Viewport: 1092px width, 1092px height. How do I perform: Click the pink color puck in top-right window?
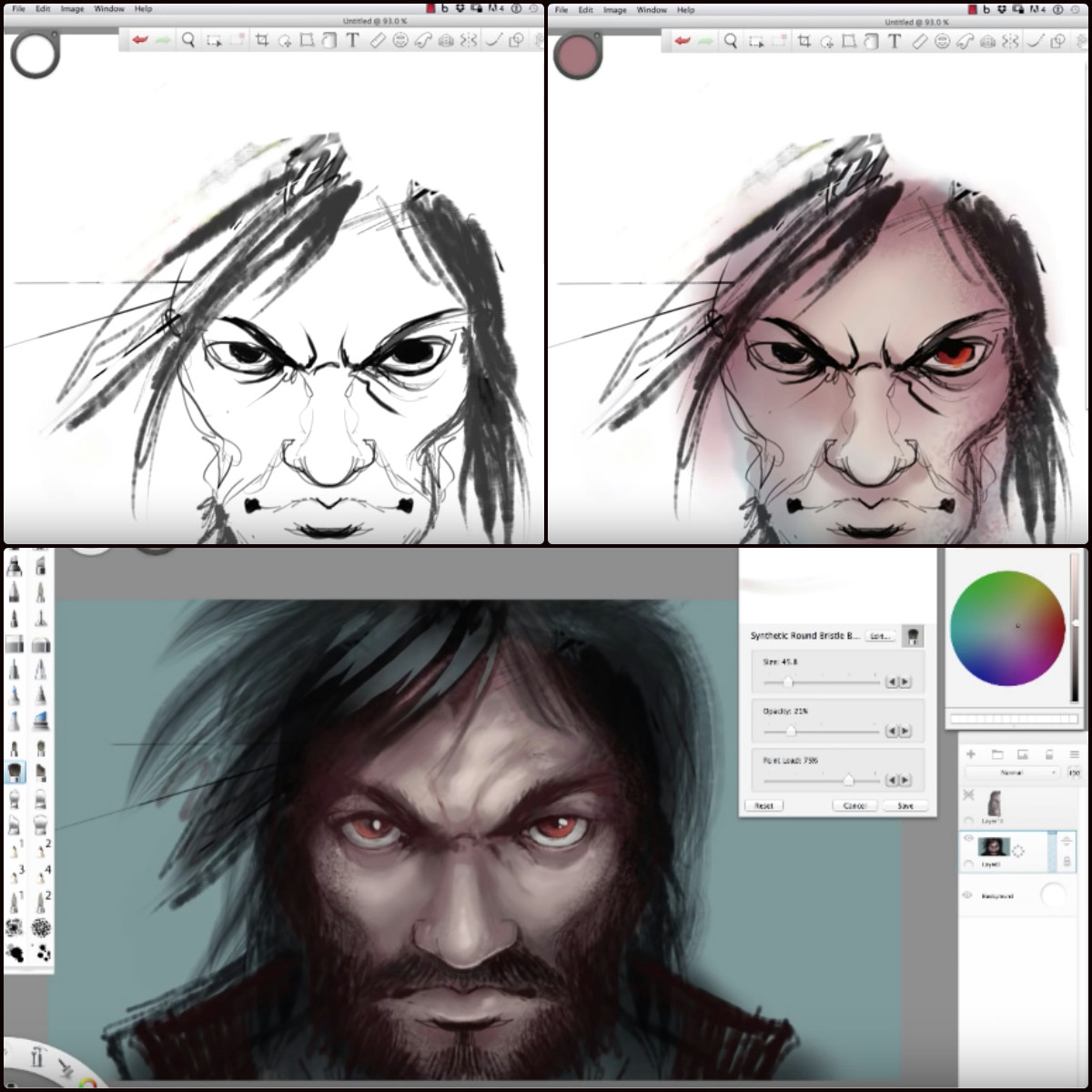[x=577, y=55]
